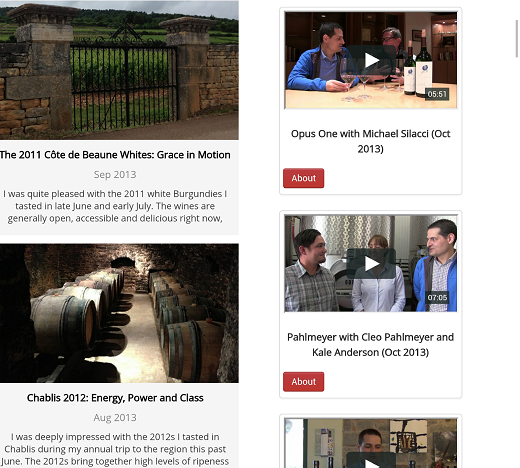Play the Opus One video
This screenshot has width=520, height=468.
371,60
